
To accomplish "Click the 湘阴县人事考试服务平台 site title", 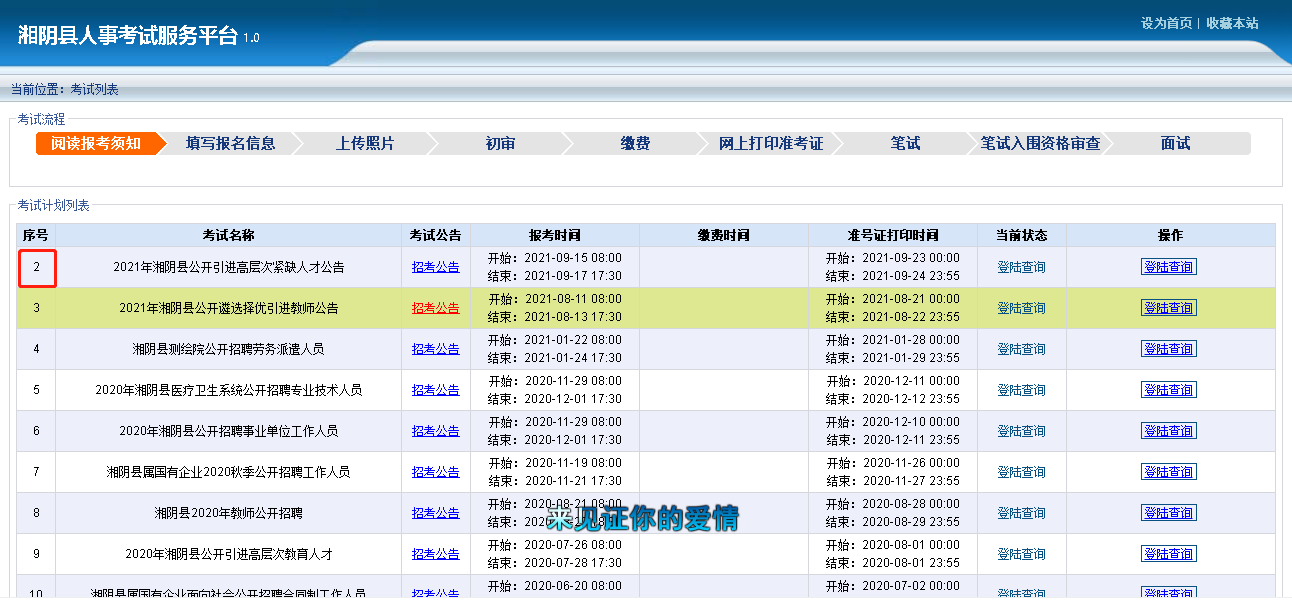I will [x=127, y=36].
